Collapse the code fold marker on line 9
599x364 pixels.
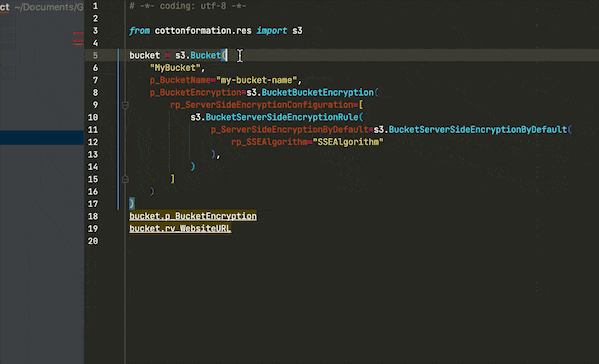click(125, 105)
